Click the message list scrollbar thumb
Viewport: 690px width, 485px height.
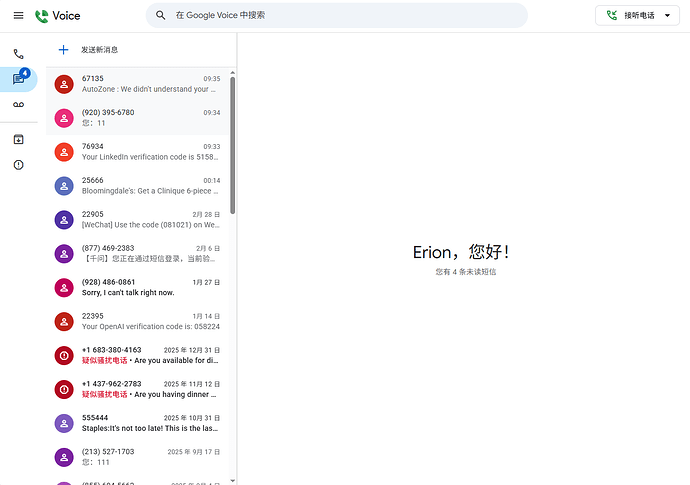pyautogui.click(x=232, y=145)
